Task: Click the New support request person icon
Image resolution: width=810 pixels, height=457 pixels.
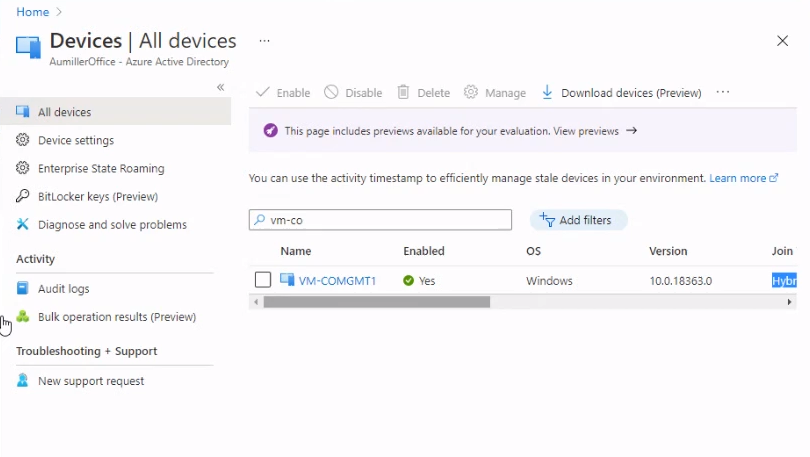Action: click(23, 381)
